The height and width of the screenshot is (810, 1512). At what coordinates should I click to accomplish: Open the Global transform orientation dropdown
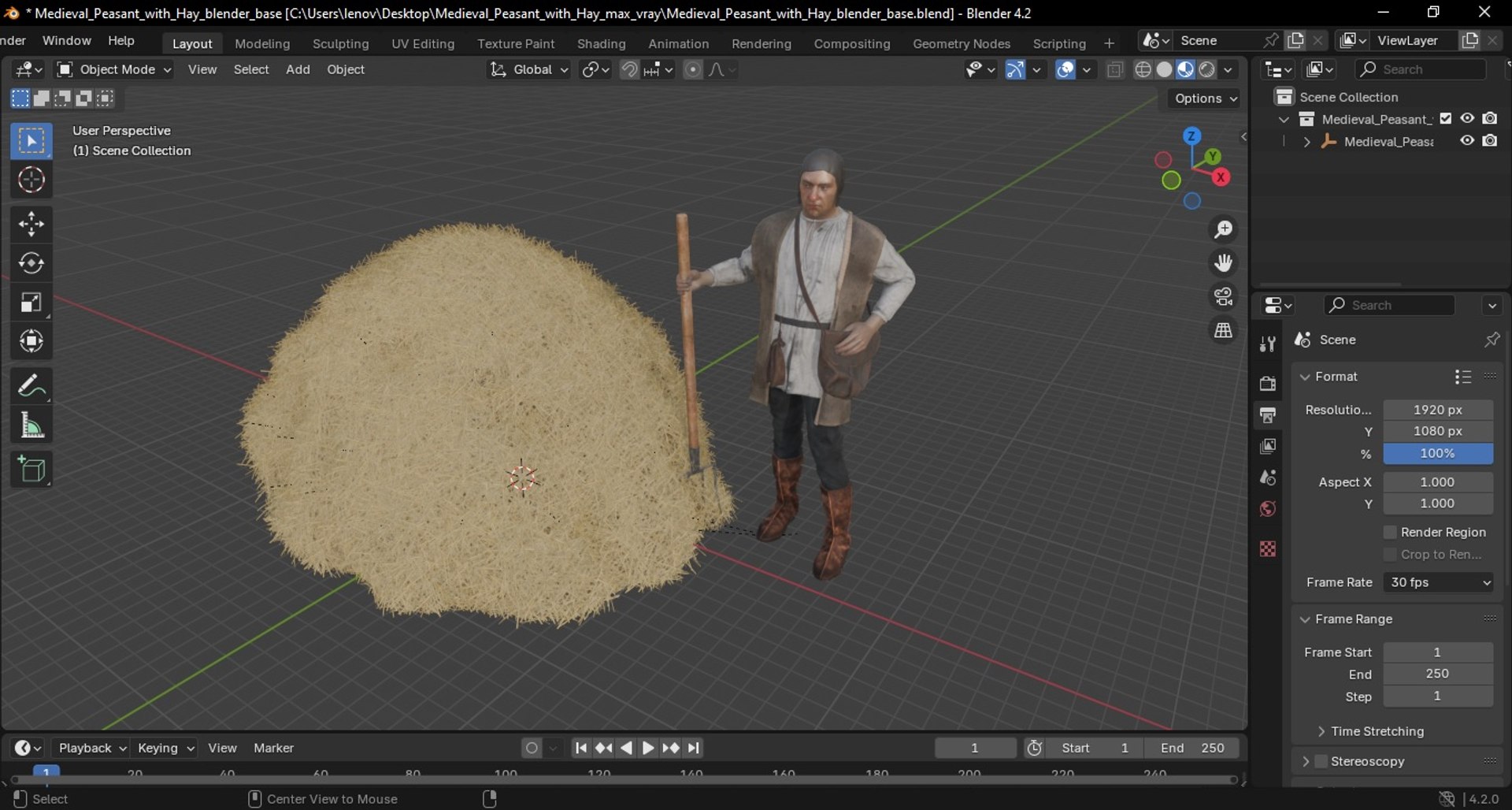[x=528, y=70]
